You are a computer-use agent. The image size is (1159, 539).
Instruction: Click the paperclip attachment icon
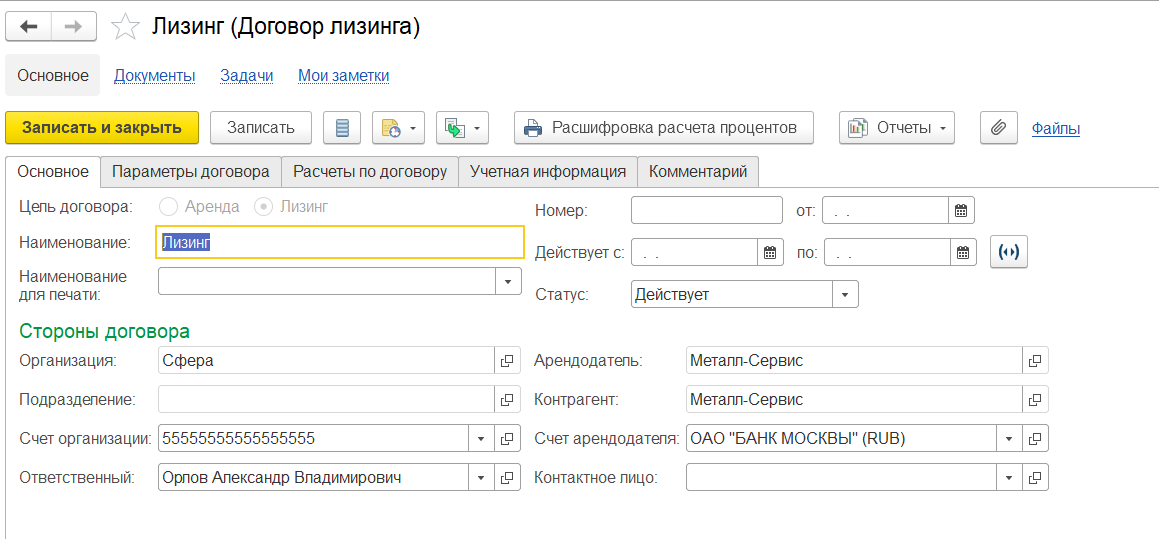tap(998, 128)
